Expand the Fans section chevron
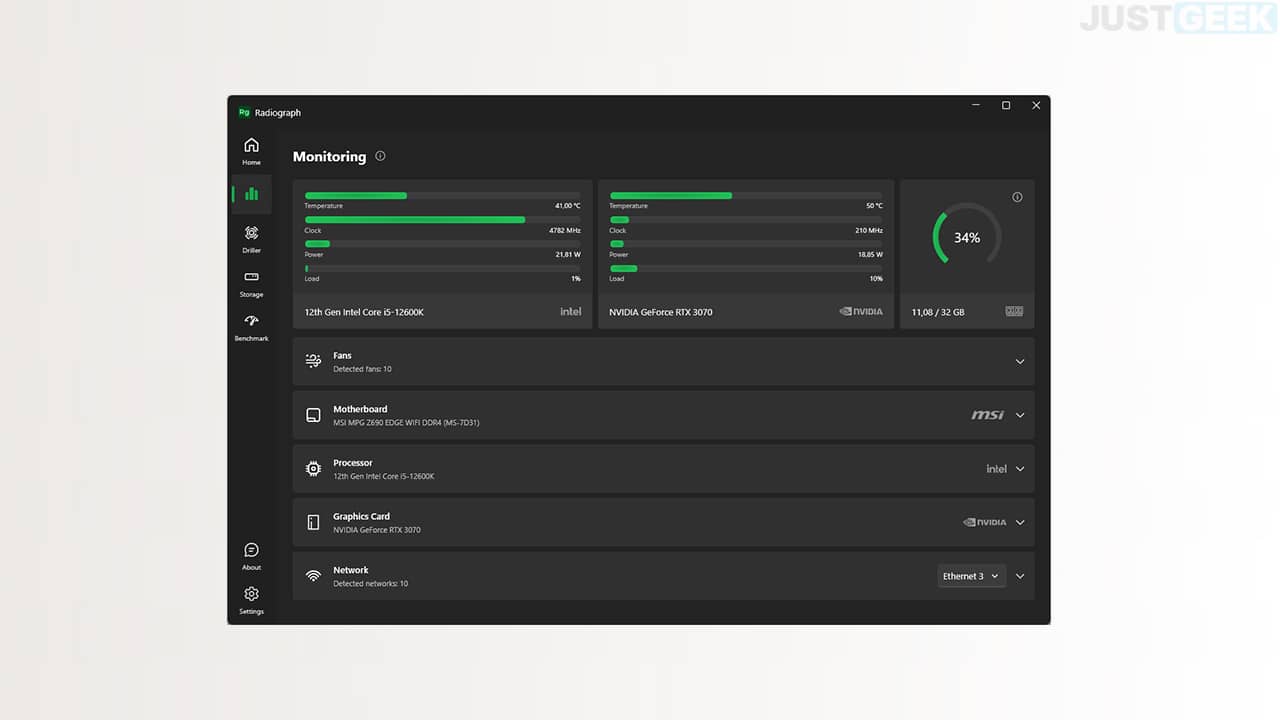1280x720 pixels. pyautogui.click(x=1020, y=361)
